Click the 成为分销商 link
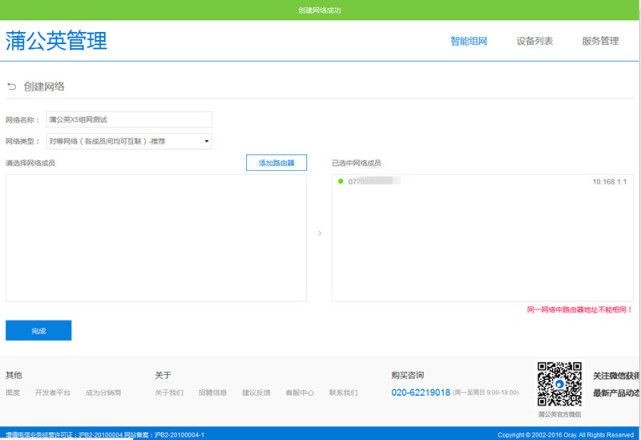 coord(103,393)
